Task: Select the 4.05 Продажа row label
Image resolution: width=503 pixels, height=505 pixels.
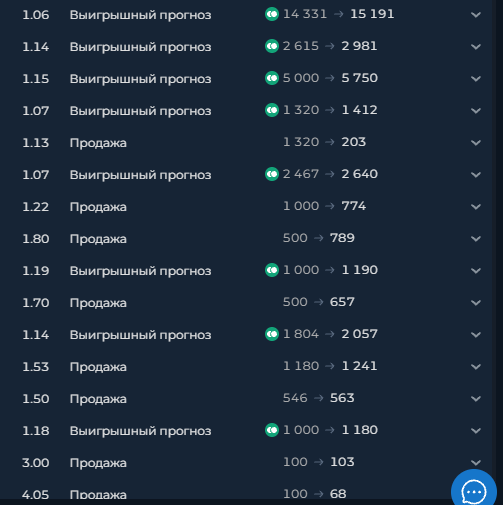Action: [98, 494]
